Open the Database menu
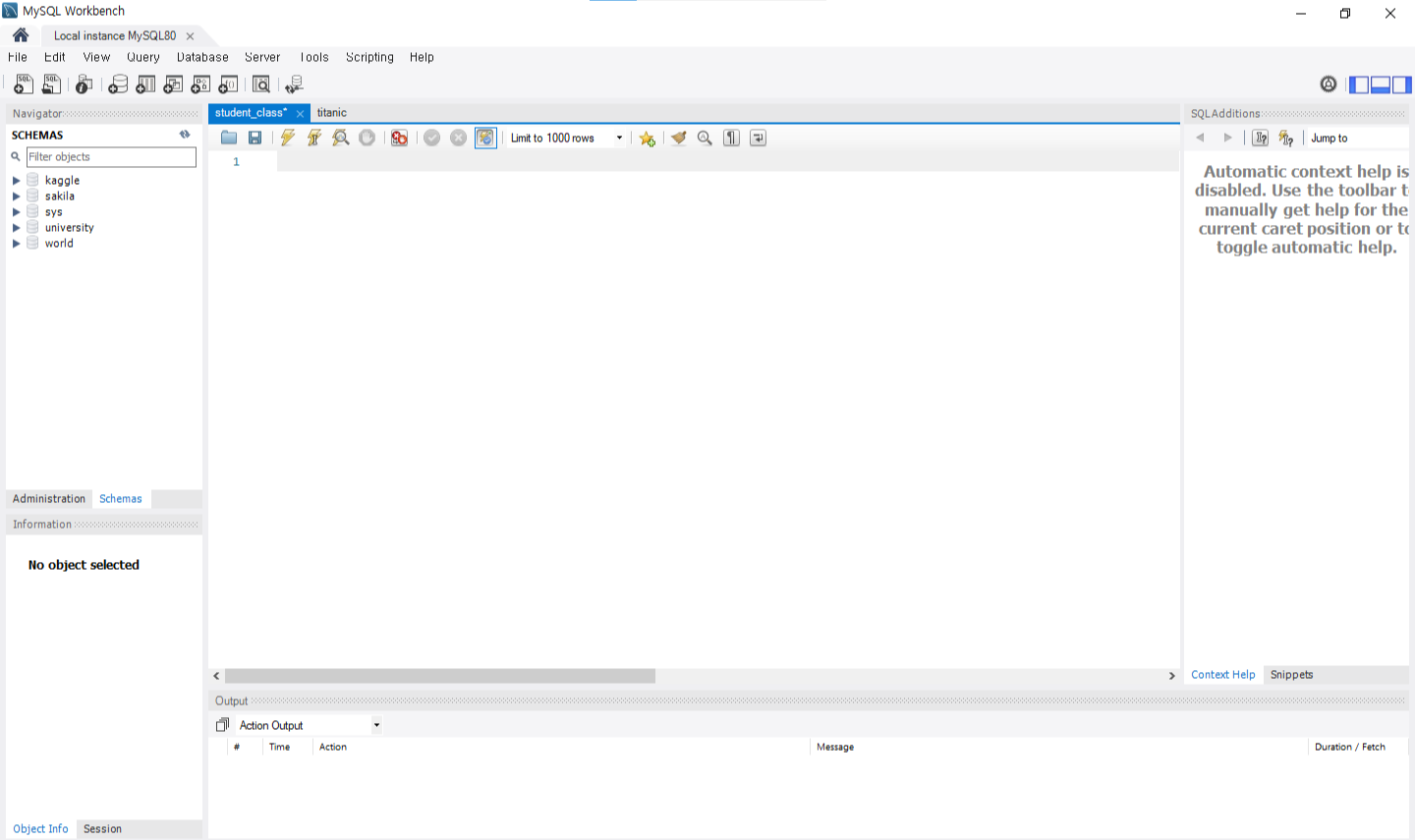1415x840 pixels. tap(202, 57)
